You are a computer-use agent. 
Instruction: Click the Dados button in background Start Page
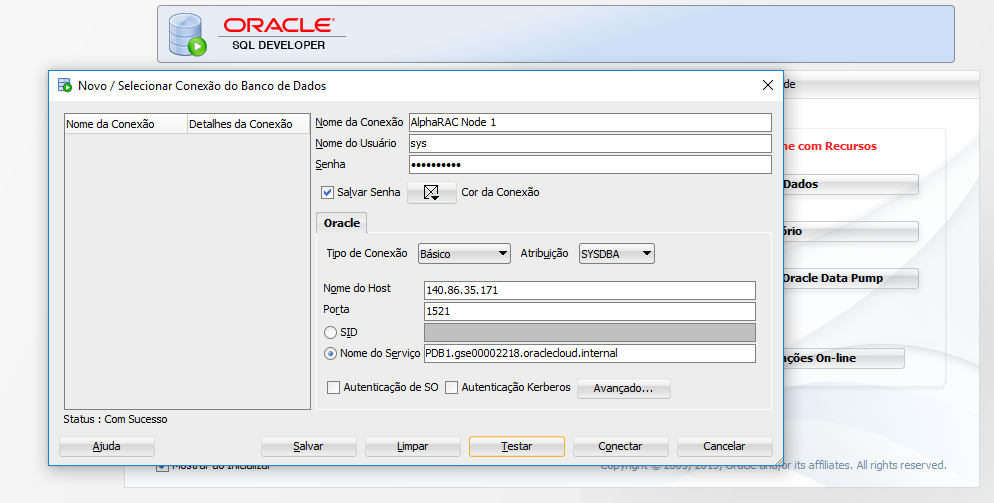click(x=850, y=184)
